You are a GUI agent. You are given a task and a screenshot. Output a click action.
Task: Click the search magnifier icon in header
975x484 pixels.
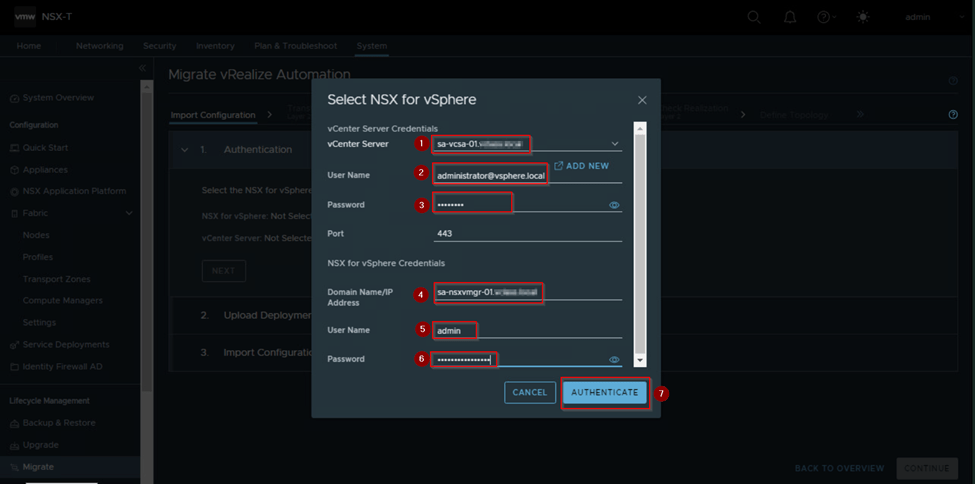pyautogui.click(x=754, y=17)
